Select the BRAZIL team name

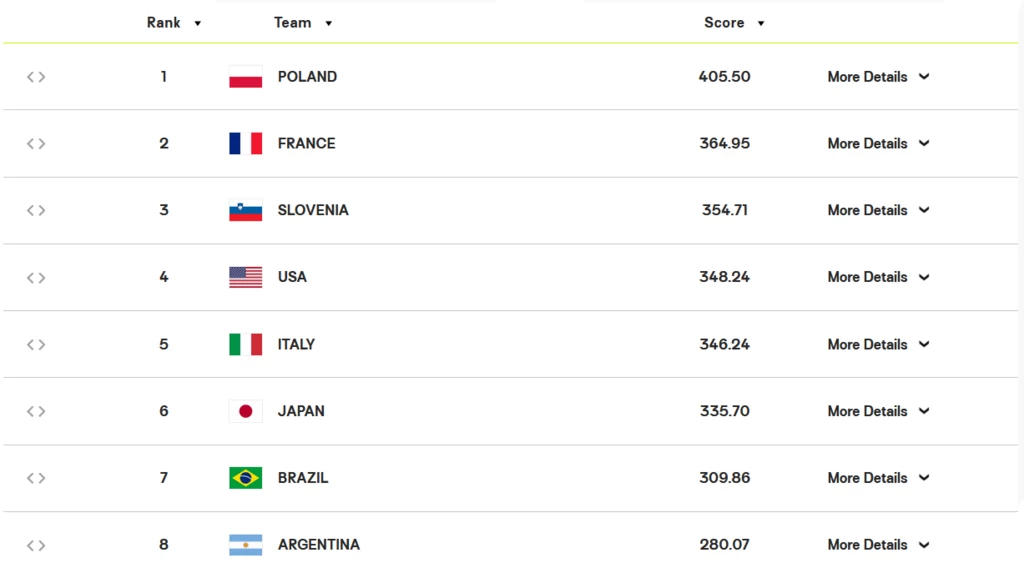point(302,478)
